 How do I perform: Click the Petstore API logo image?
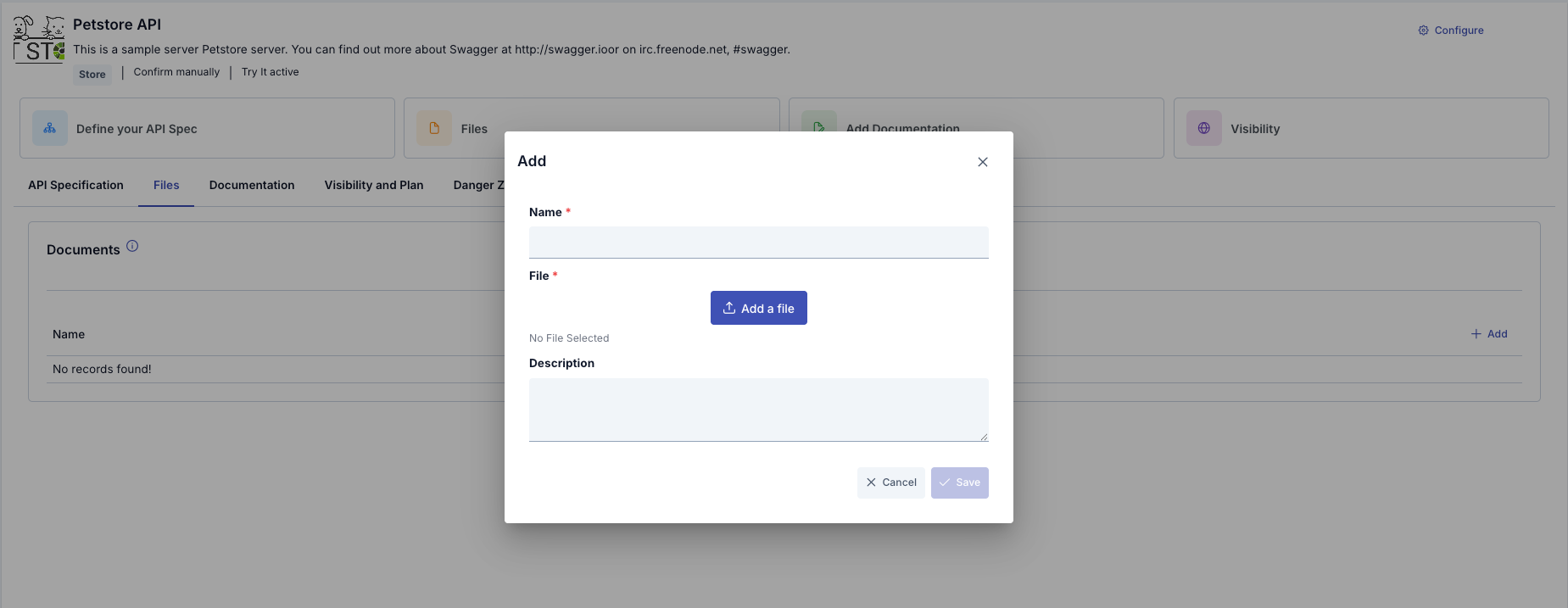[39, 39]
